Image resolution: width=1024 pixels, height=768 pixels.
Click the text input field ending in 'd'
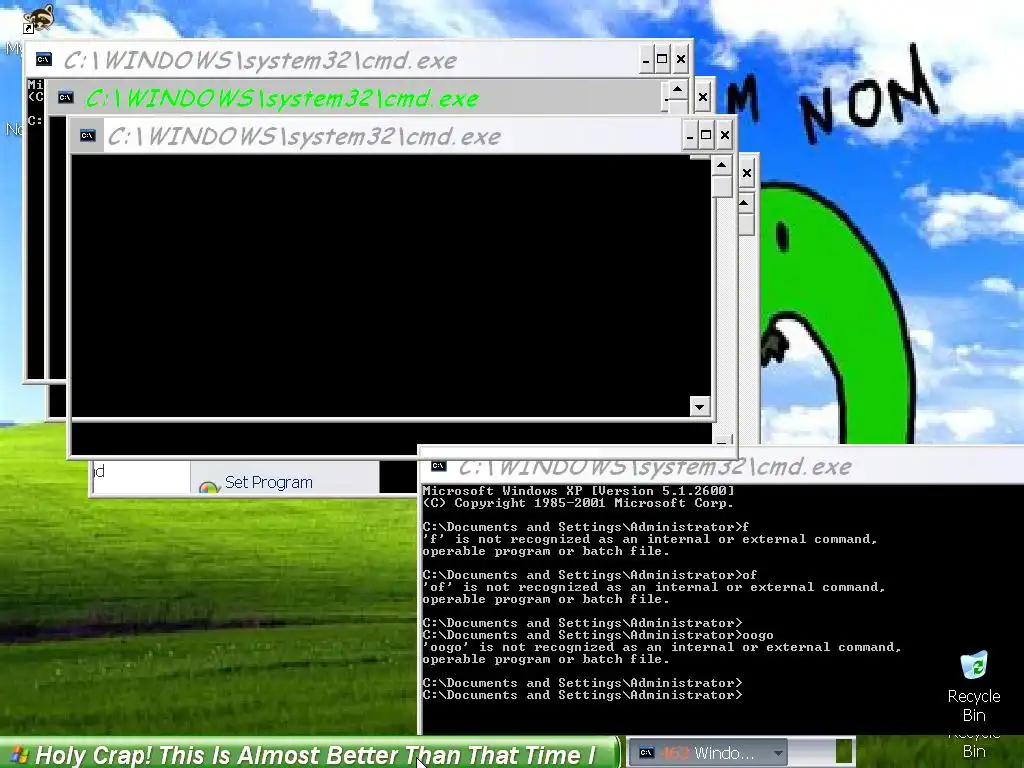(141, 477)
